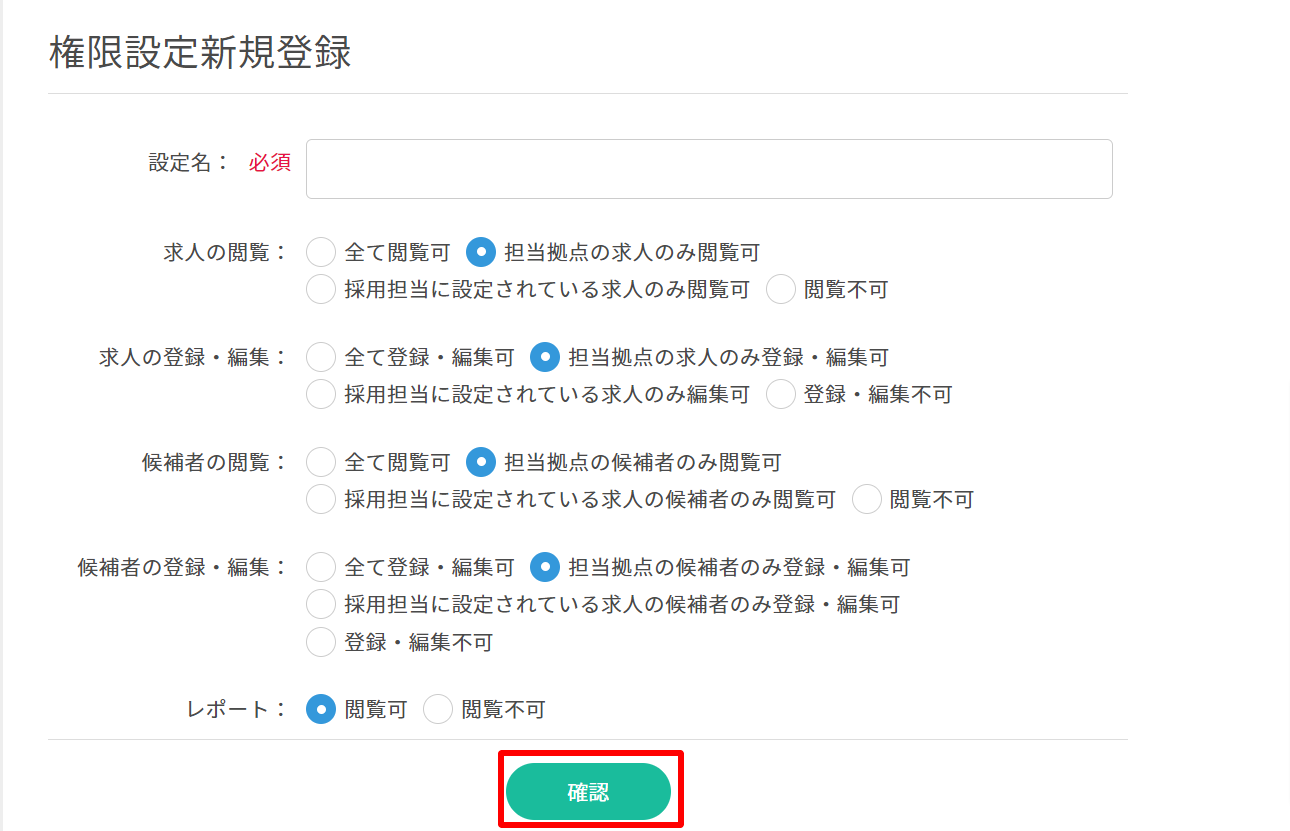Enable レポート 閲覧可 option
1290x831 pixels.
[x=321, y=710]
